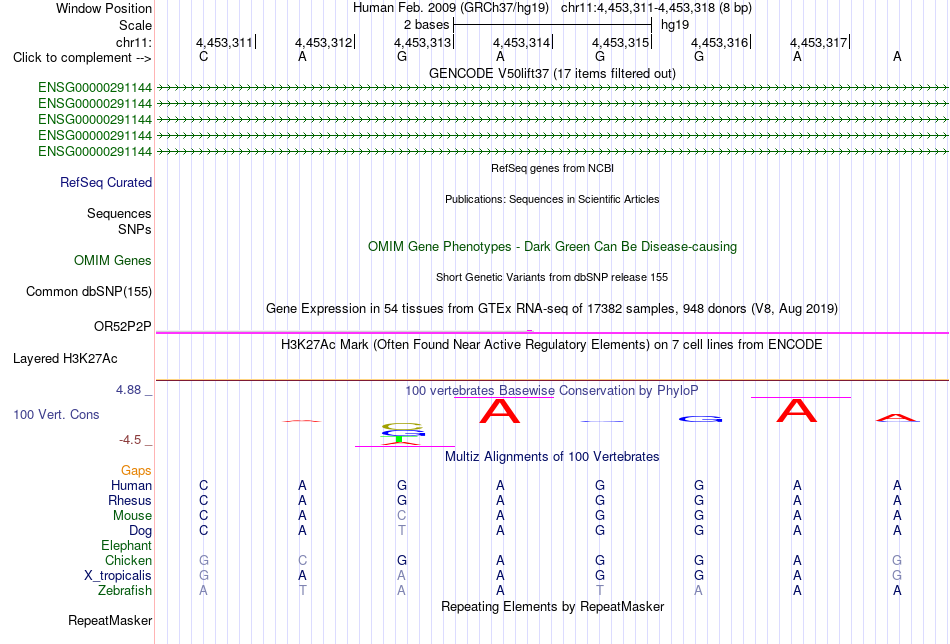Click the gray C in Chicken row

302,560
